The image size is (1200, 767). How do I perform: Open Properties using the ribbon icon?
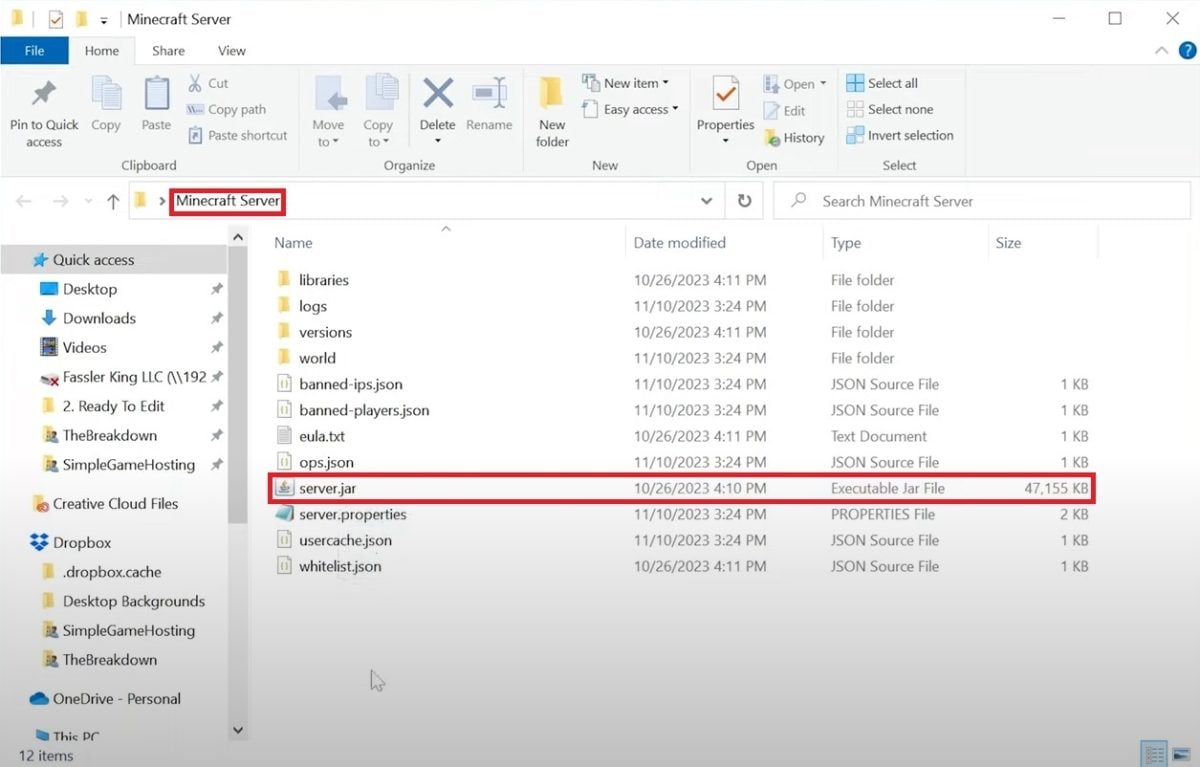click(725, 96)
